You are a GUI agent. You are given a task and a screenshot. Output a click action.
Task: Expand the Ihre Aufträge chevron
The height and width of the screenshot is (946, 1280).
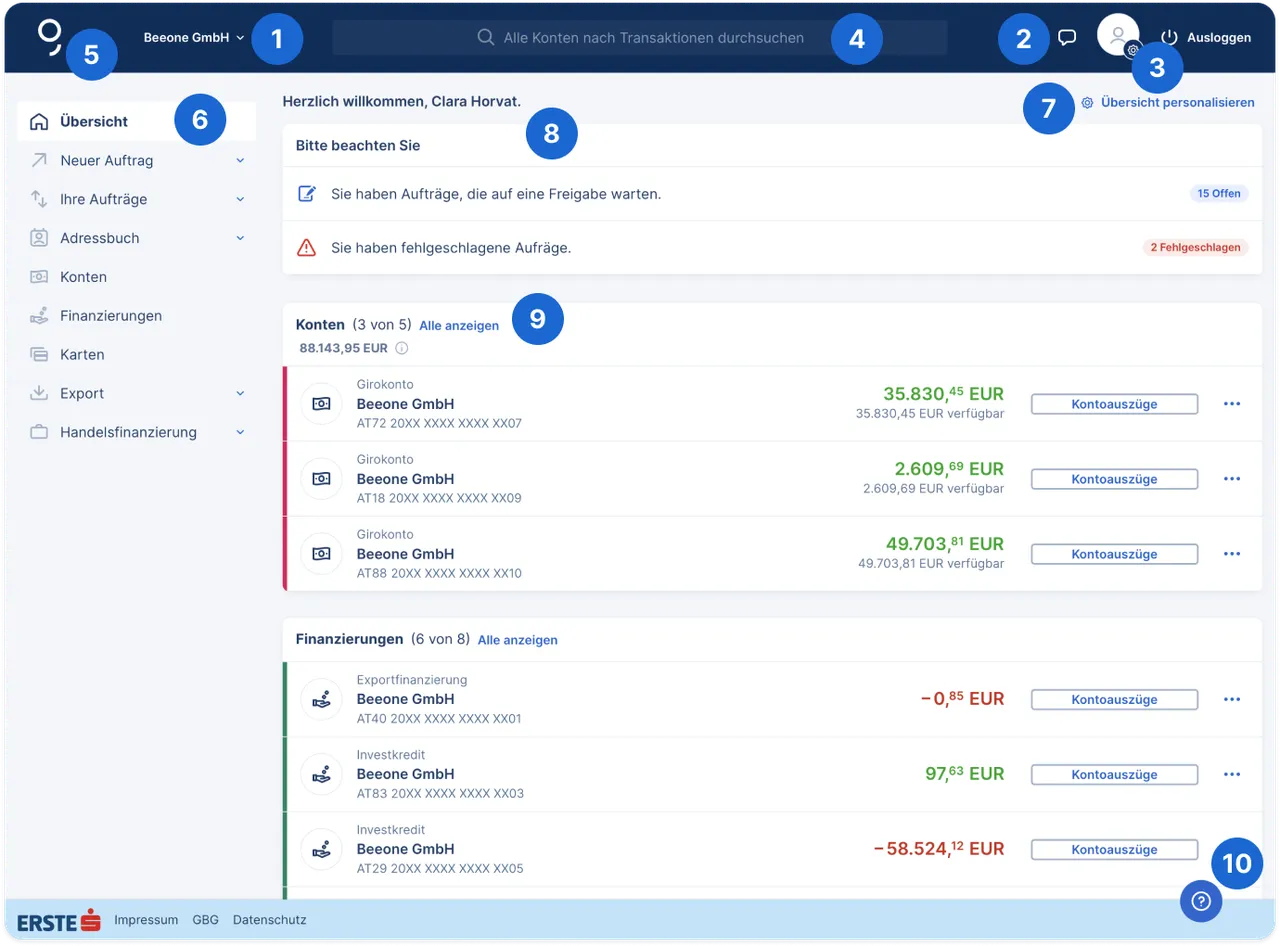coord(240,199)
